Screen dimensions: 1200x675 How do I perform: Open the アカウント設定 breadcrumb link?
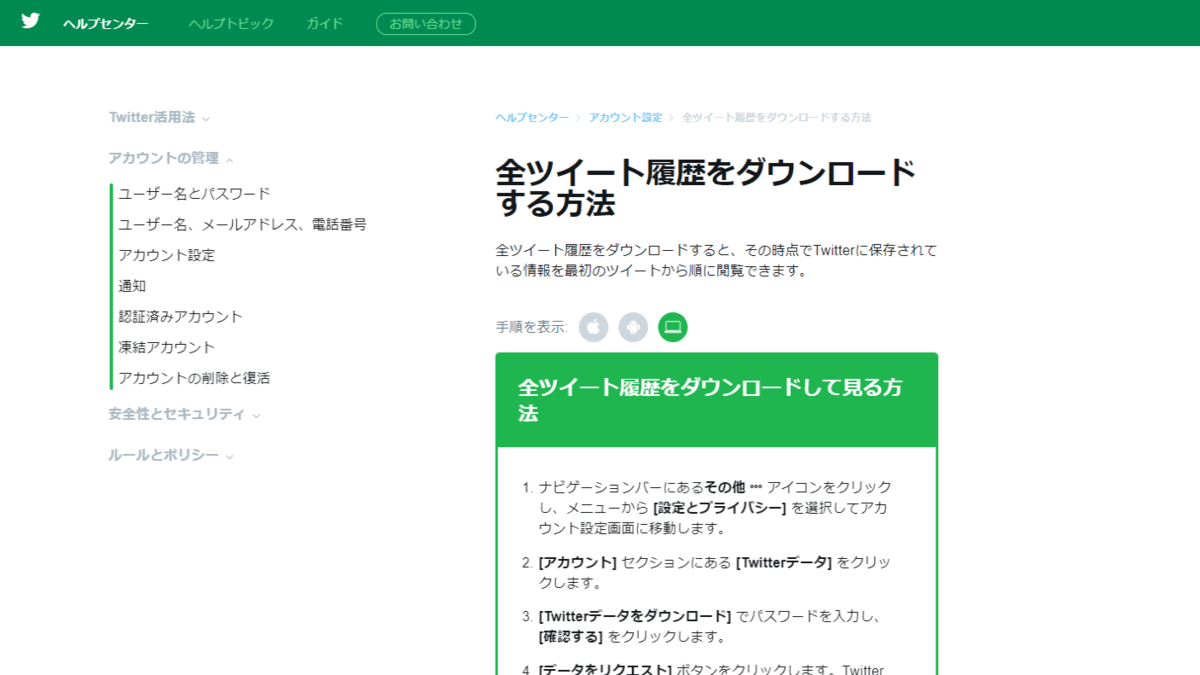[x=625, y=117]
